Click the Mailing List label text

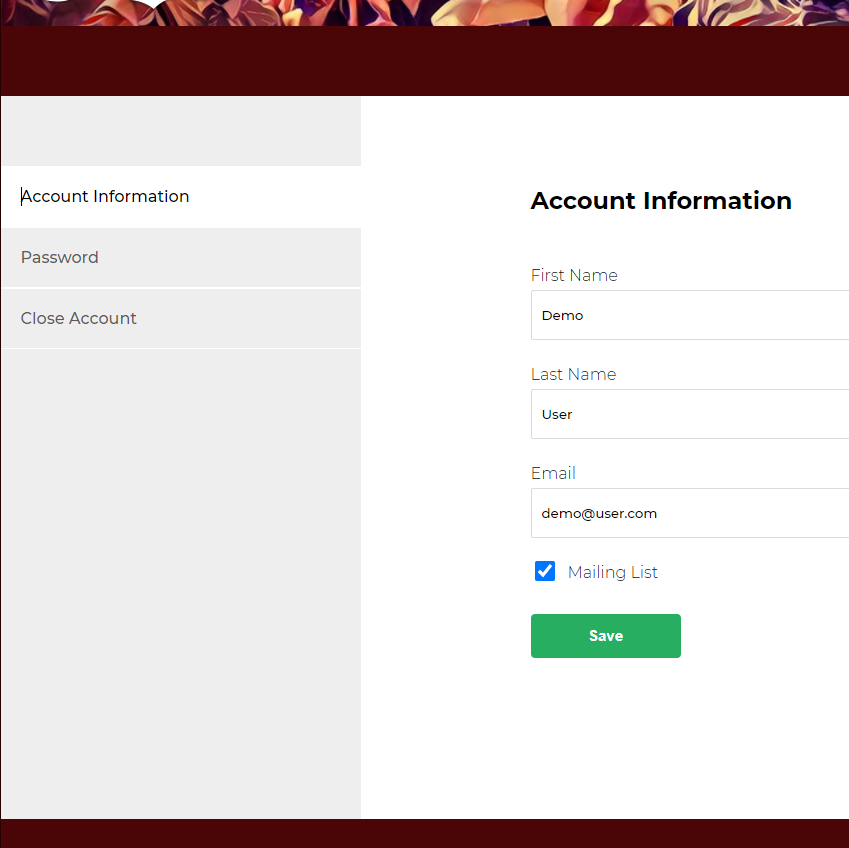612,572
